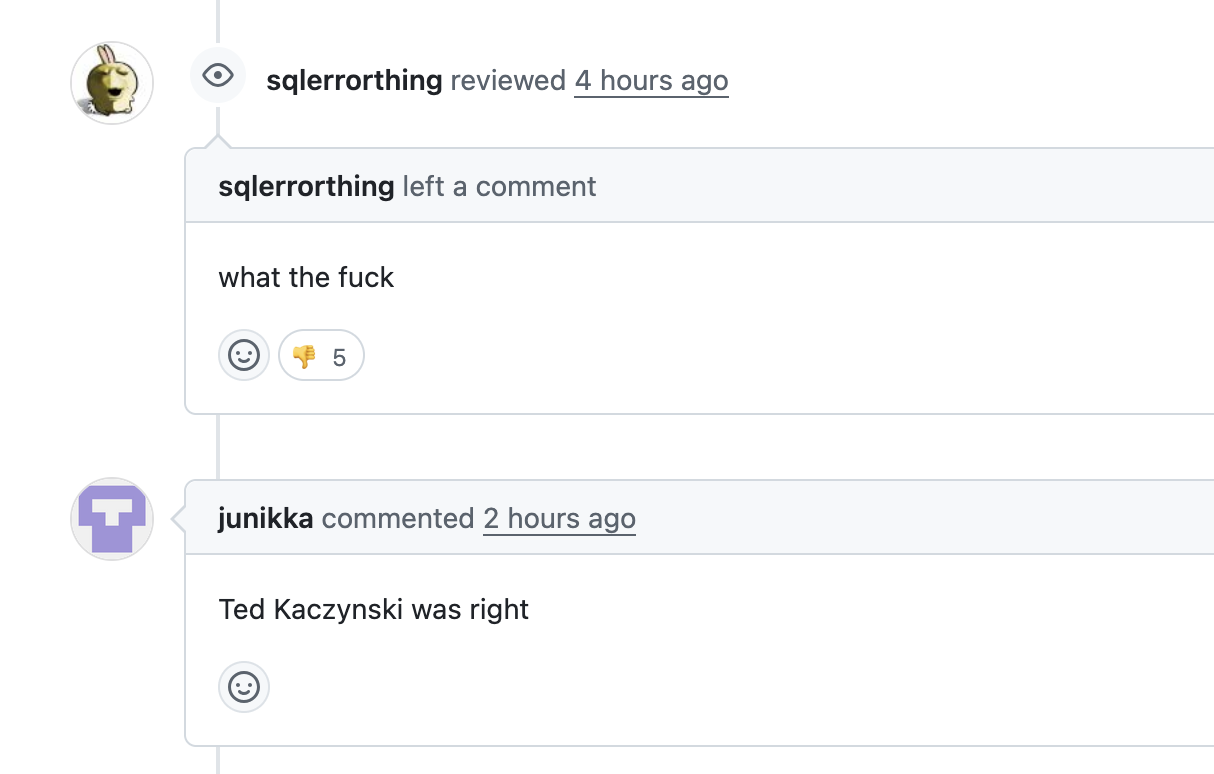The height and width of the screenshot is (774, 1214).
Task: Open the '4 hours ago' timestamp link
Action: coord(651,81)
